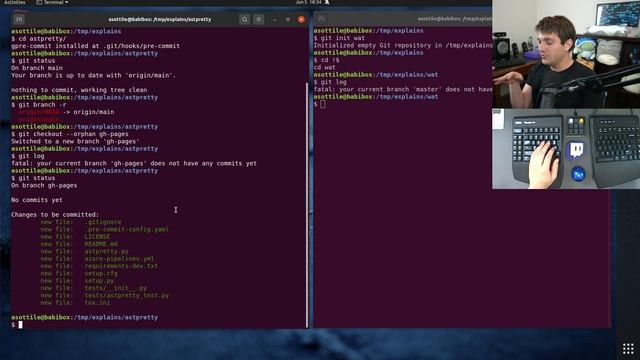Maximize the astpretty terminal window

coord(288,19)
